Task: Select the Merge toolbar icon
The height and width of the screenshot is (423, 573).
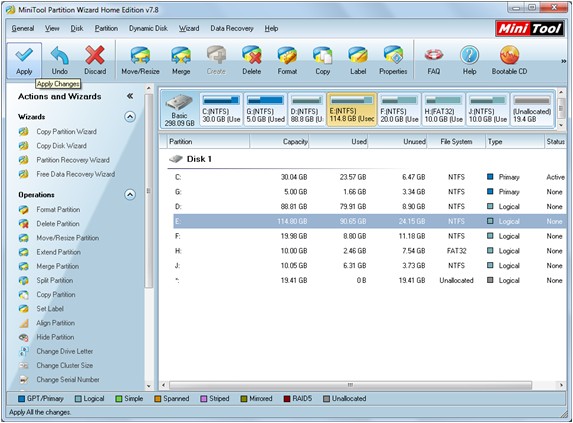Action: pos(181,61)
